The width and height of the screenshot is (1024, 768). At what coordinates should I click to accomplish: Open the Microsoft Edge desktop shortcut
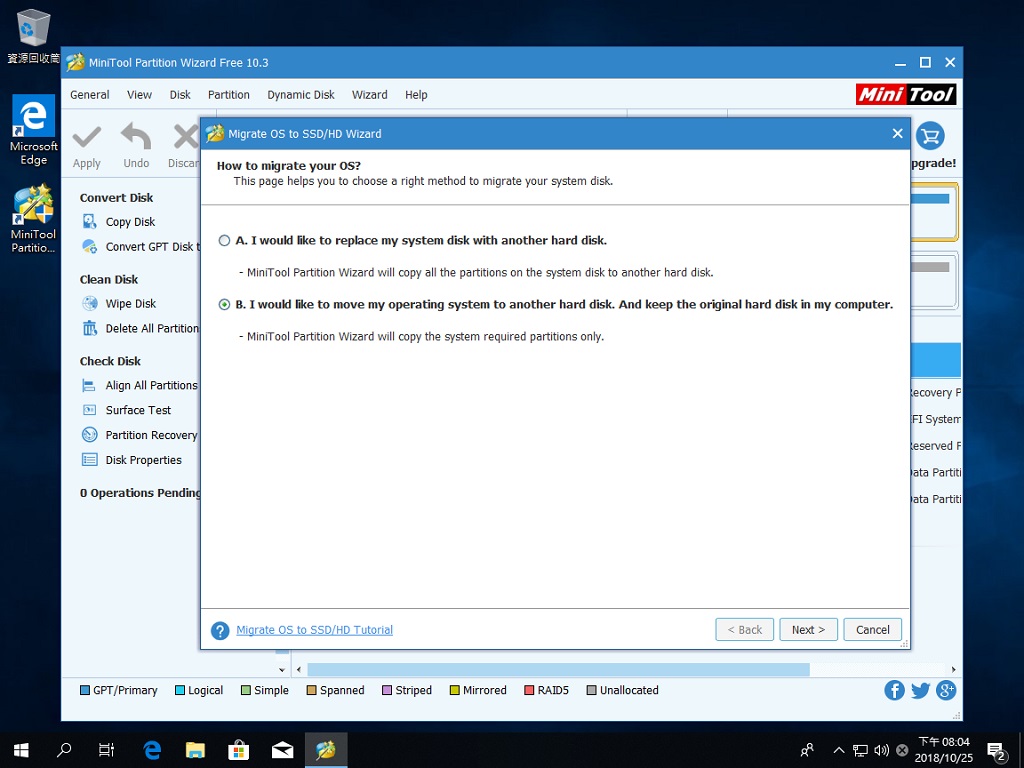point(33,130)
